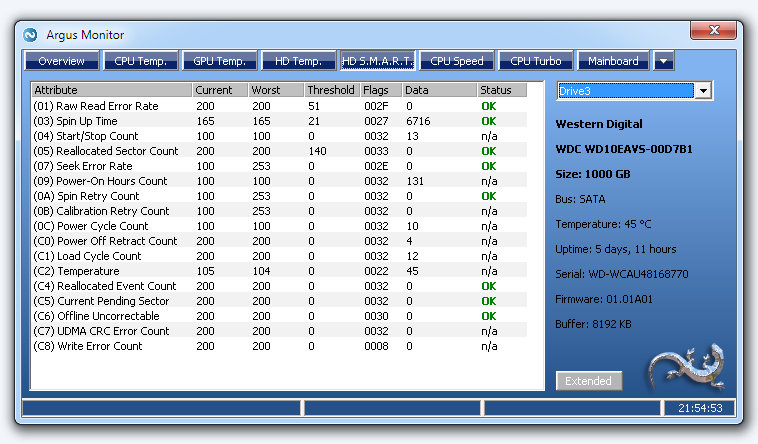758x444 pixels.
Task: Open the Mainboard tab
Action: (613, 61)
